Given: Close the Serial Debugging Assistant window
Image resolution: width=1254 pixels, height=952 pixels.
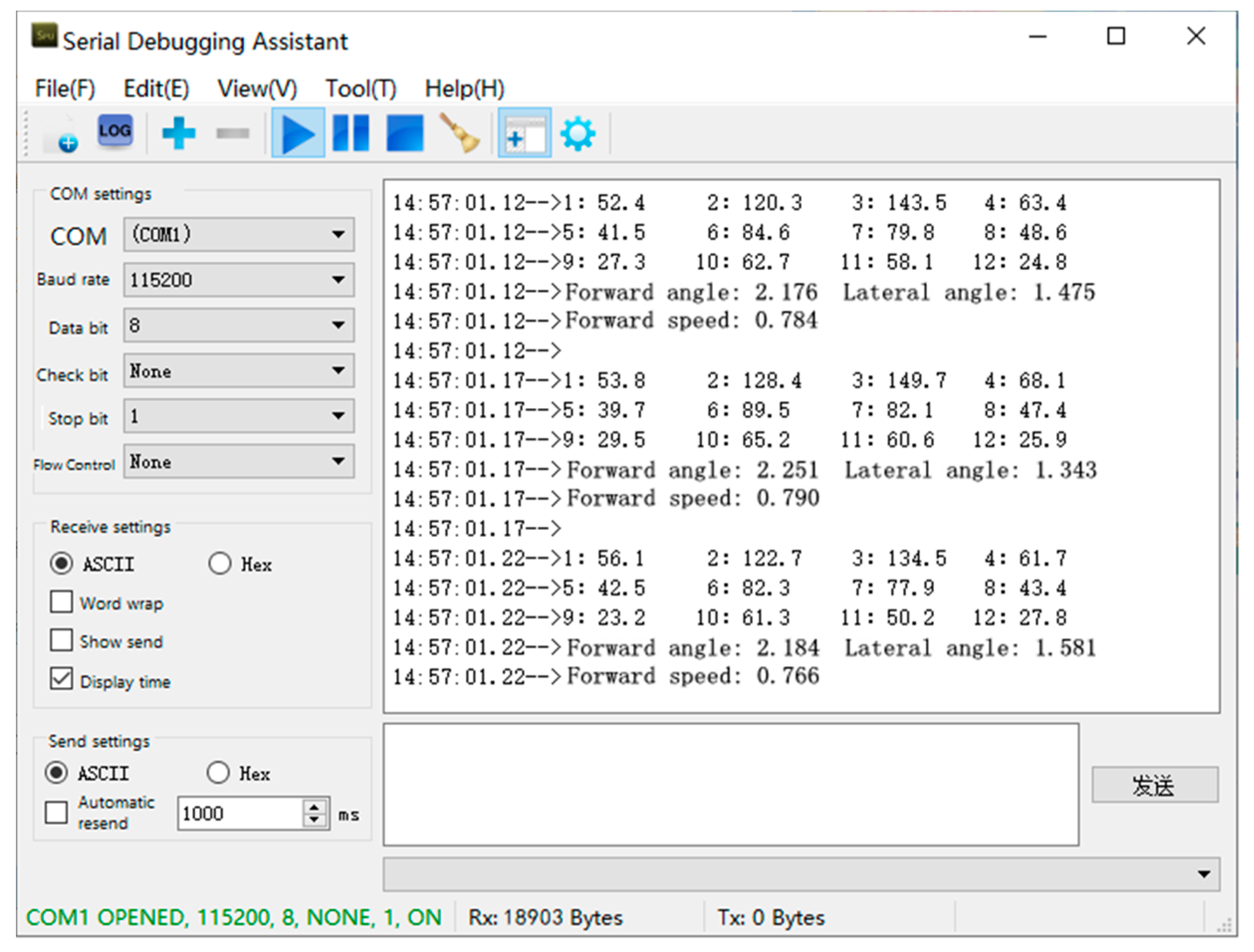Looking at the screenshot, I should point(1196,36).
